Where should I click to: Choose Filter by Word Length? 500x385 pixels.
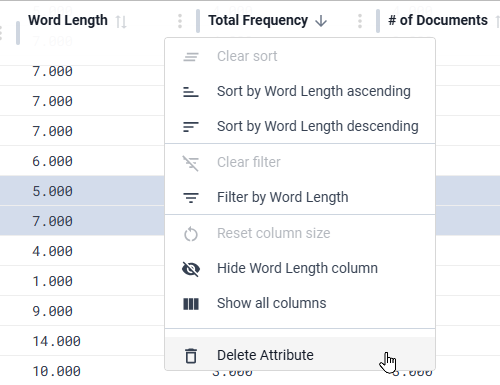[x=300, y=197]
